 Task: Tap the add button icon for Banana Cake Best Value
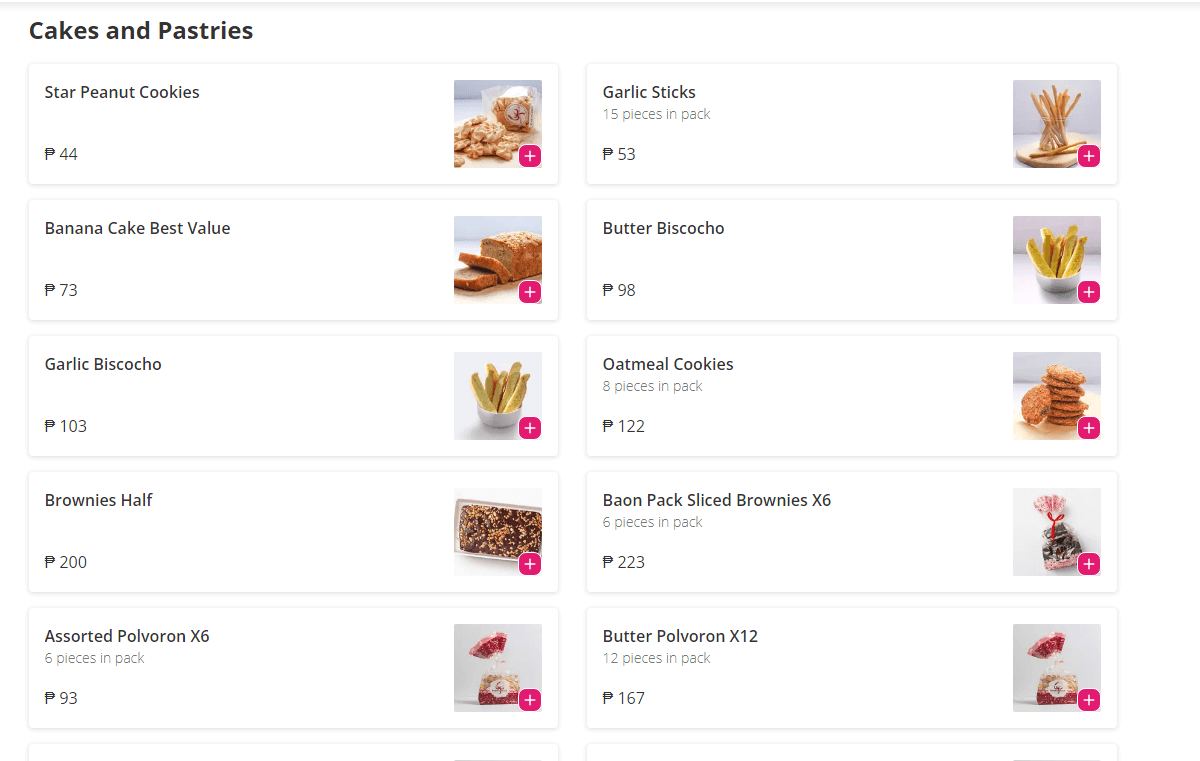pos(531,292)
